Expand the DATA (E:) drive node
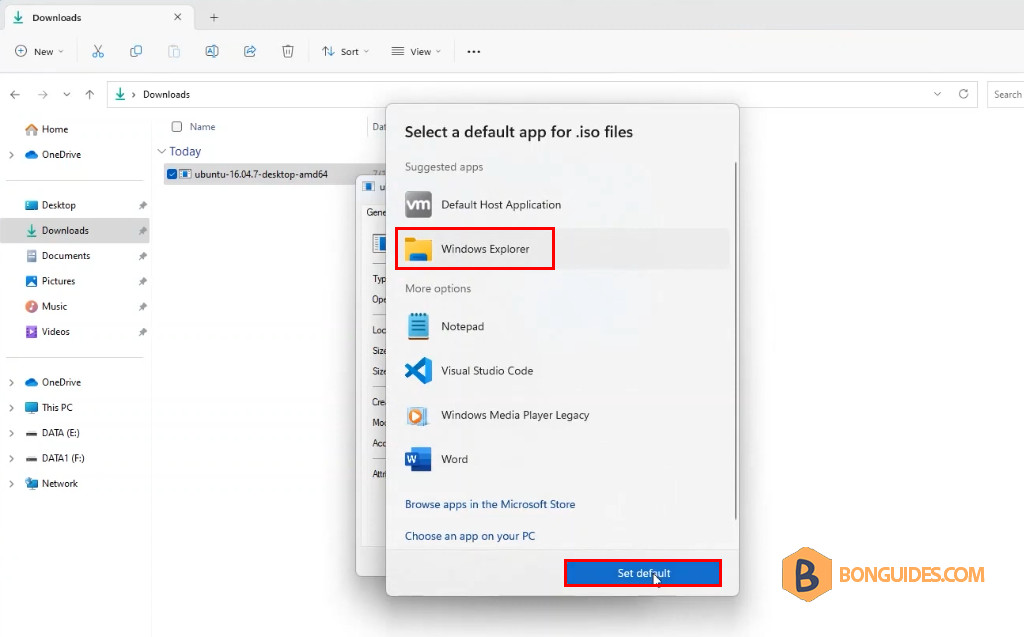Screen dimensions: 1024x637 point(11,433)
